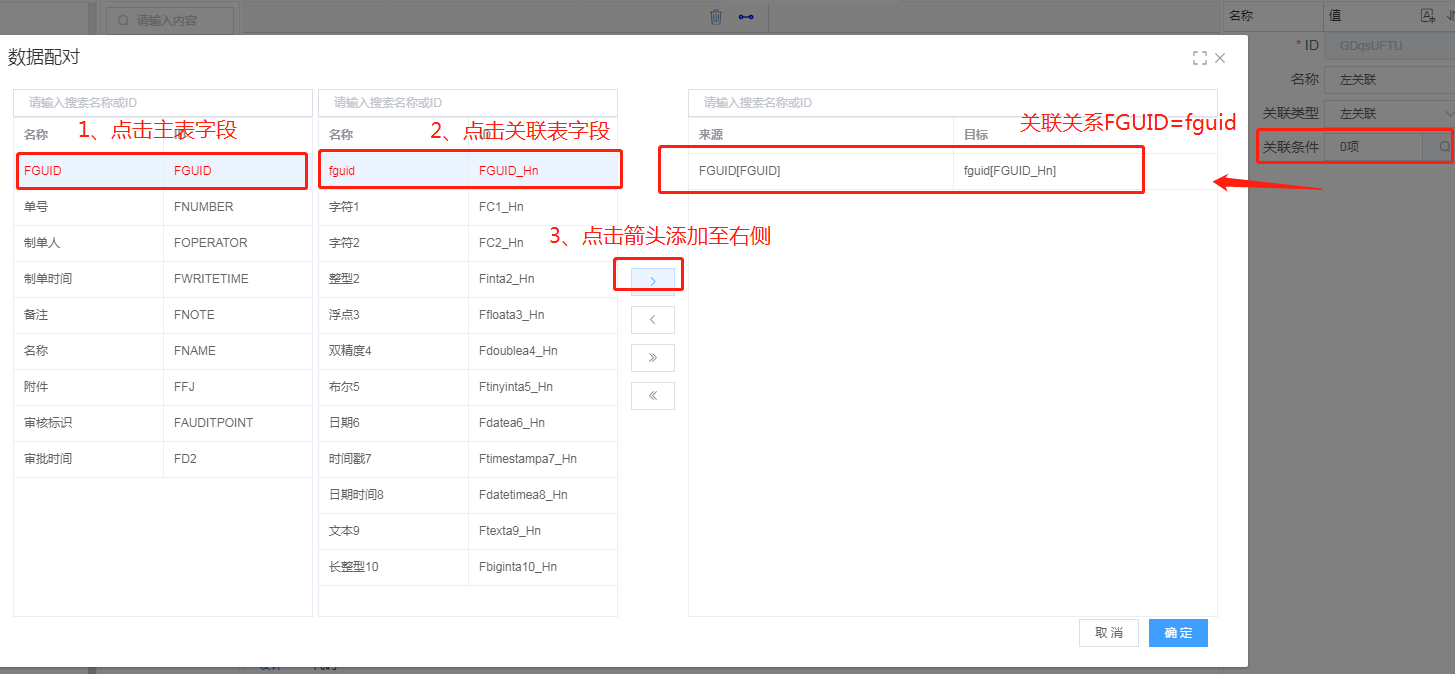Viewport: 1455px width, 674px height.
Task: Close the 数据配对 dialog
Action: 1220,58
